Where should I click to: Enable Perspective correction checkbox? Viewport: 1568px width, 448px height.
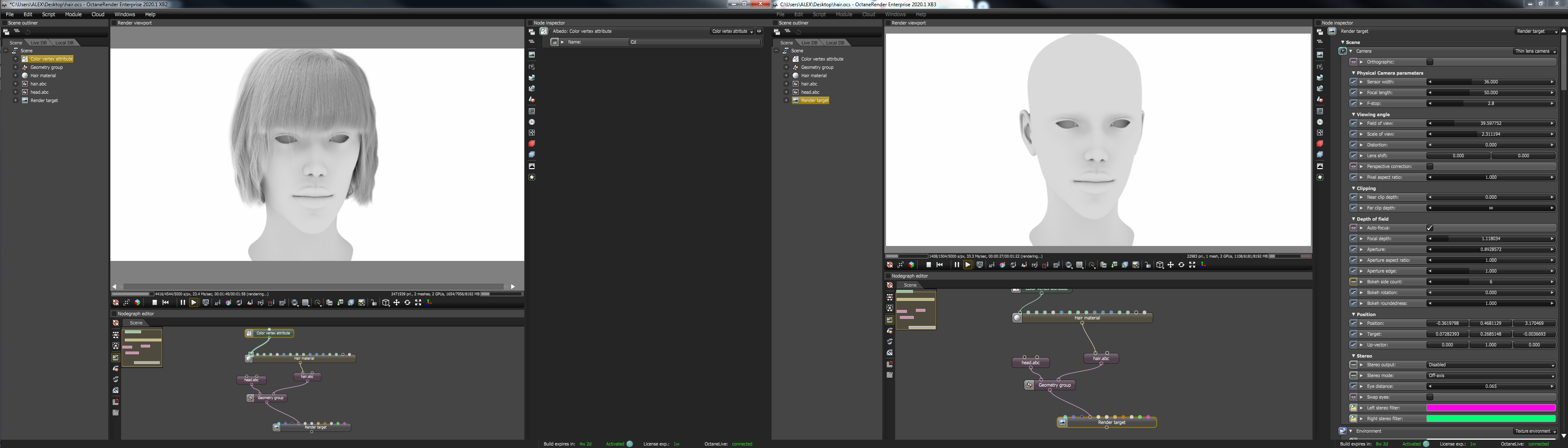[x=1430, y=166]
